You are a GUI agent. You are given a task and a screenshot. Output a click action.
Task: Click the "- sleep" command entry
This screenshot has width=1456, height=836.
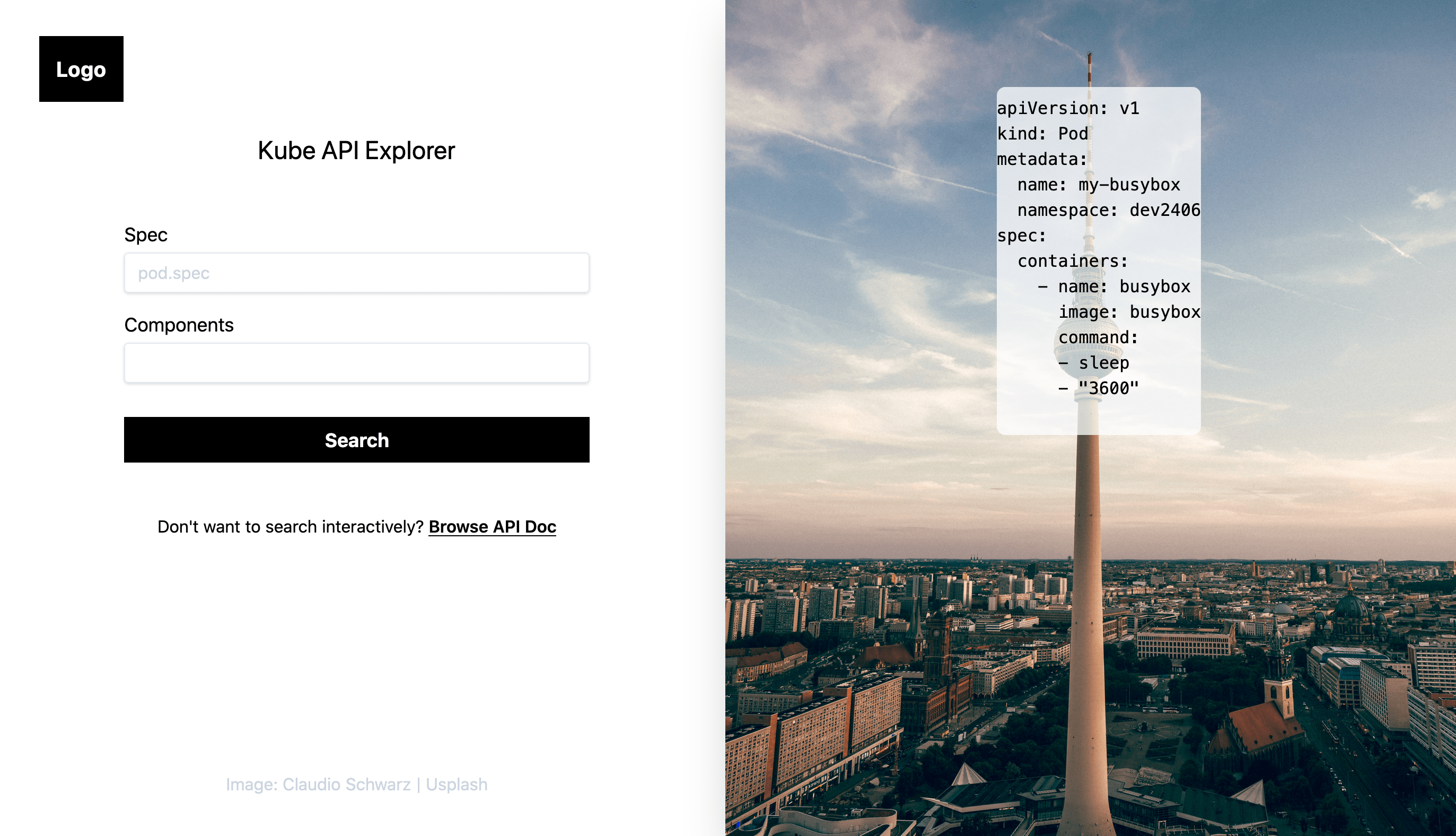click(1093, 363)
